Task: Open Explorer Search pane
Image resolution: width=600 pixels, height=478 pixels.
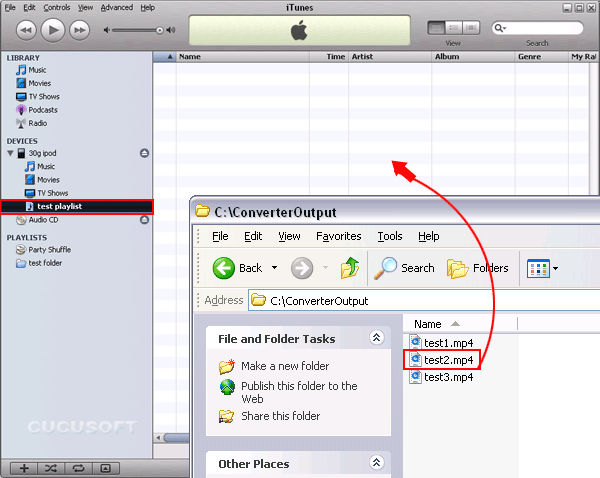Action: [x=404, y=268]
